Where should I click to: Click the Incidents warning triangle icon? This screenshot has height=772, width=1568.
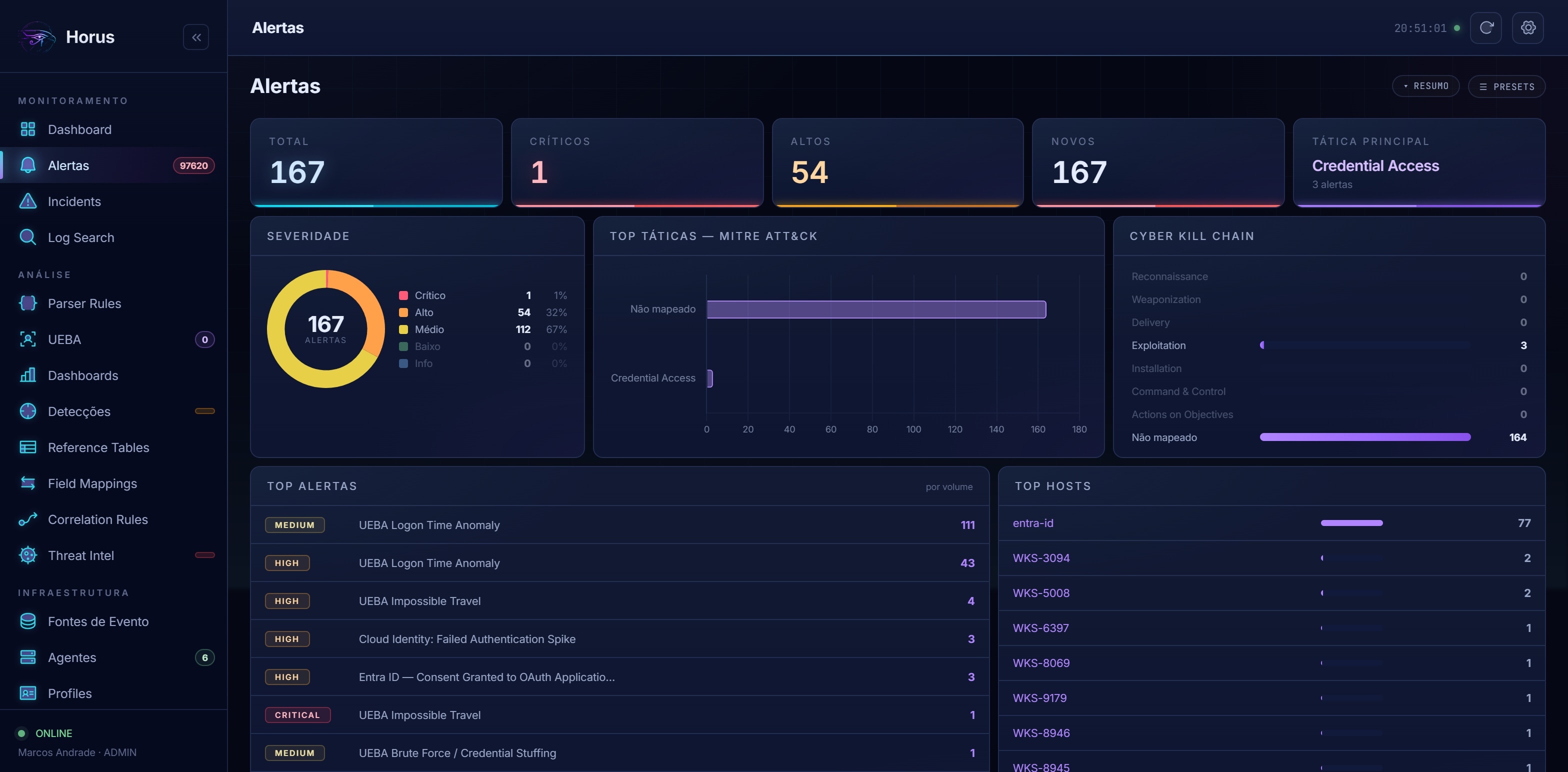coord(28,201)
